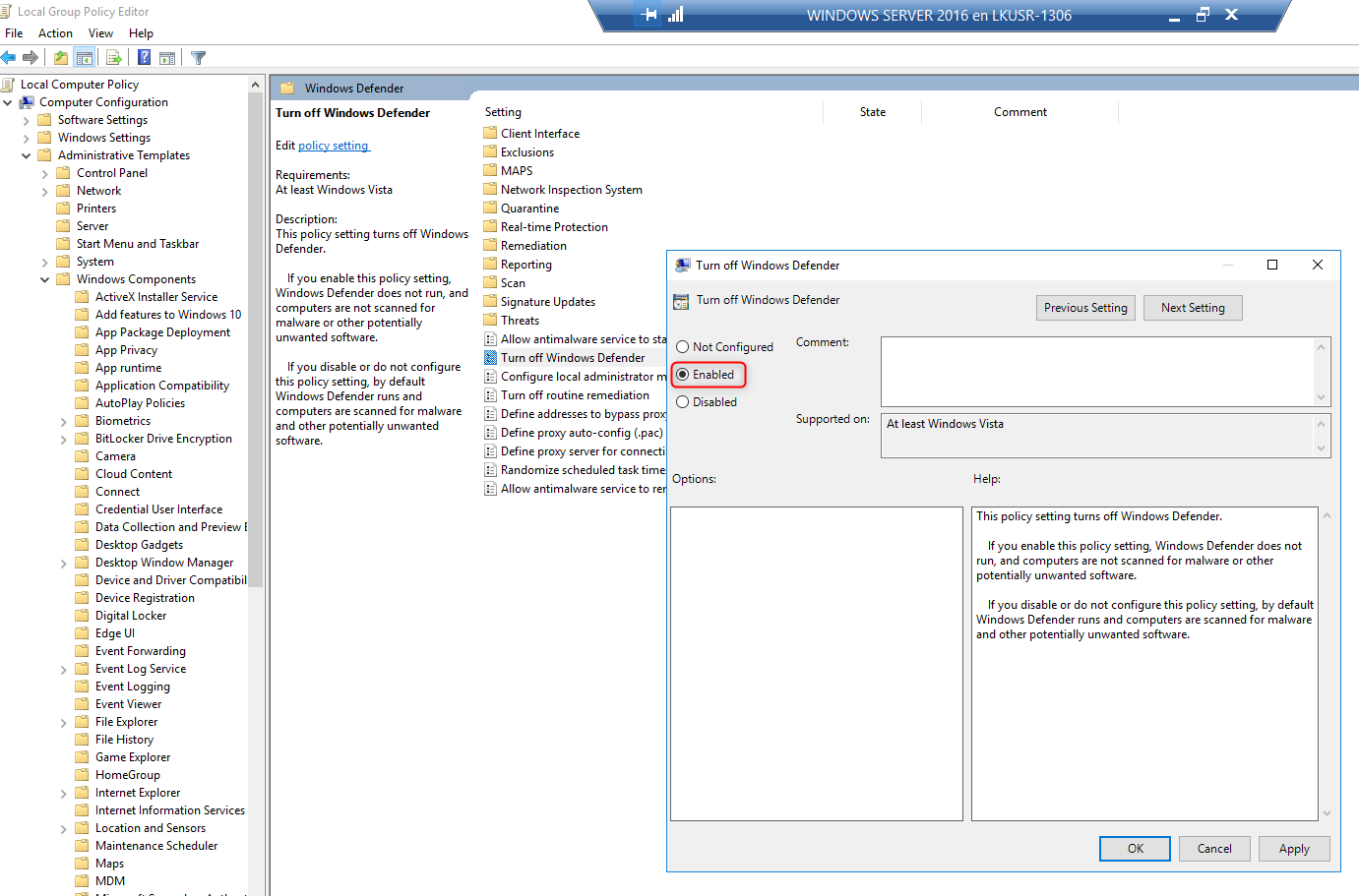Click the Next Setting button
Viewport: 1359px width, 896px height.
[1193, 308]
